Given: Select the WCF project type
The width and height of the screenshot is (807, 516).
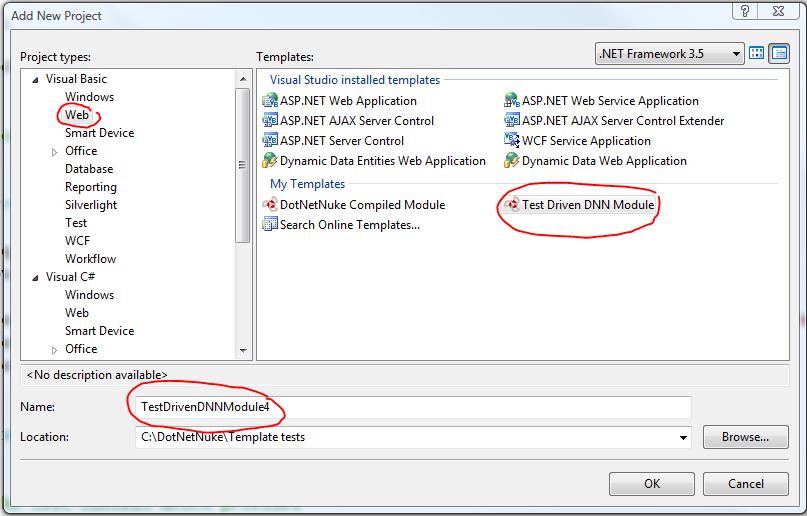Looking at the screenshot, I should pyautogui.click(x=77, y=241).
